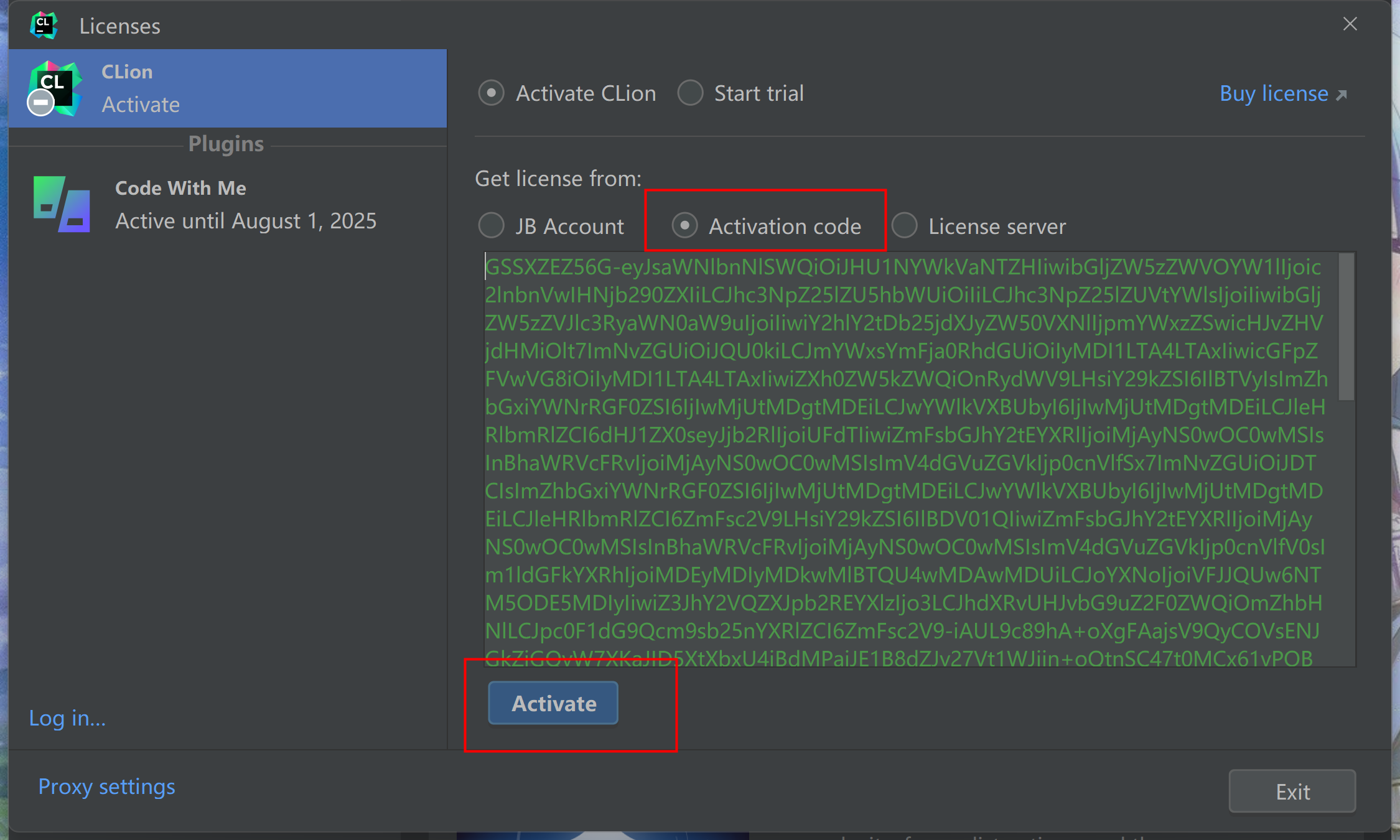This screenshot has height=840, width=1400.
Task: Choose the Start trial option
Action: pos(691,93)
